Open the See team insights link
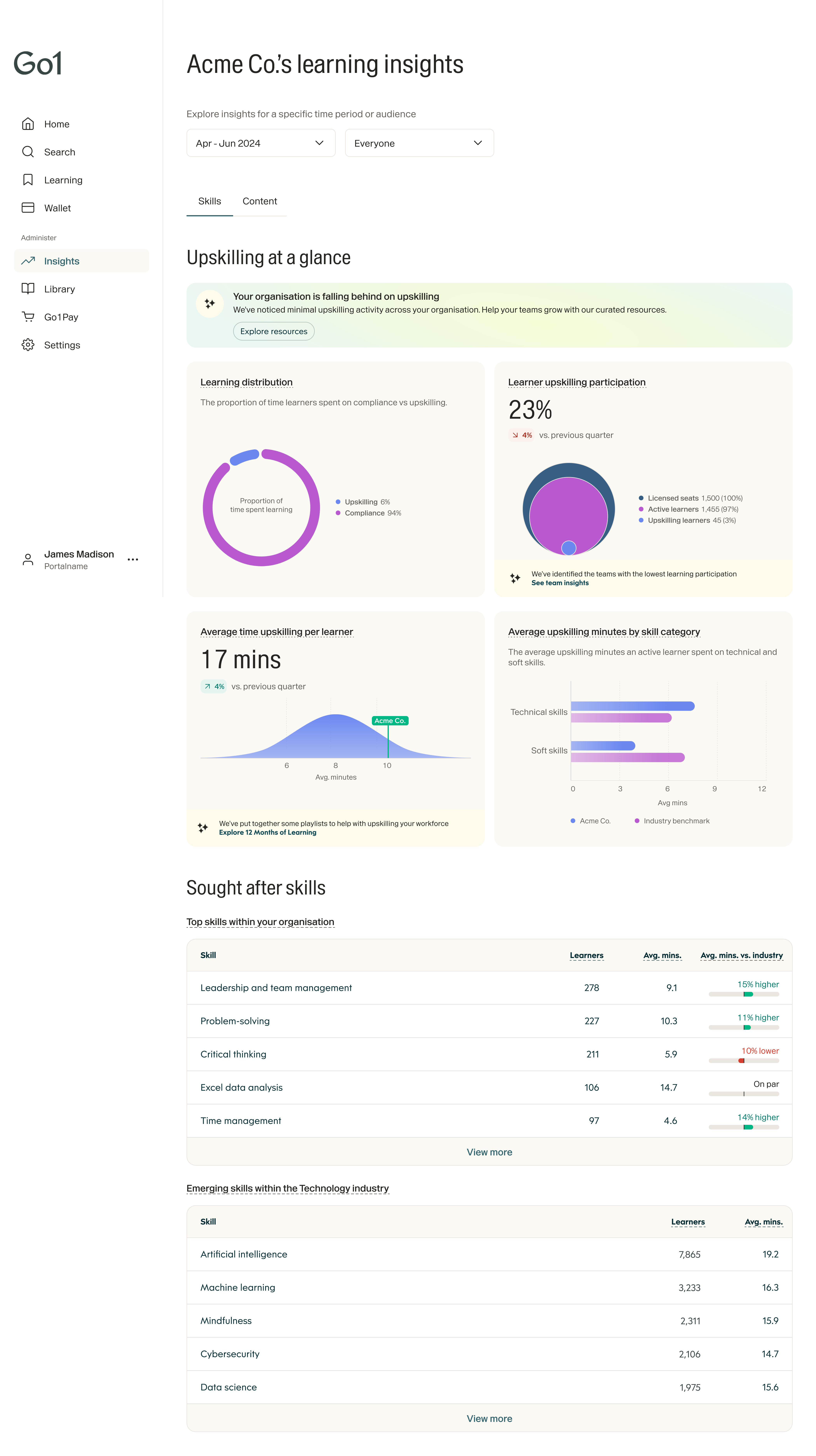 click(560, 583)
